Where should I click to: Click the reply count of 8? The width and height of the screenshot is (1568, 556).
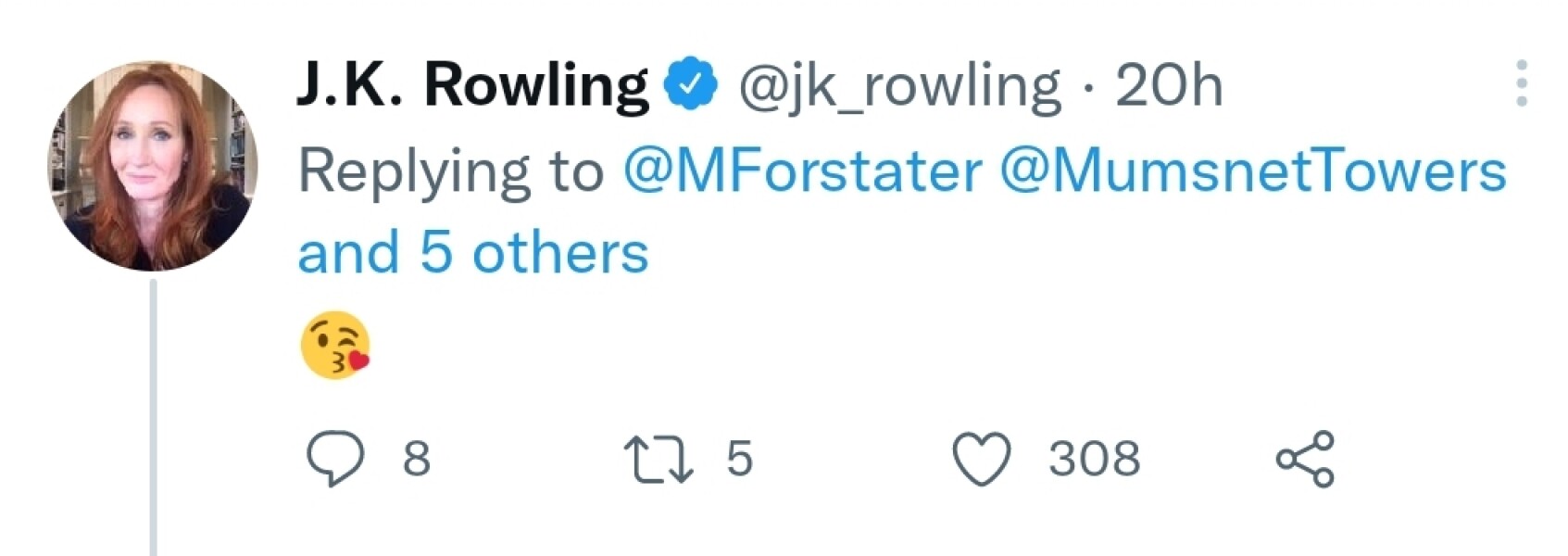[x=417, y=460]
